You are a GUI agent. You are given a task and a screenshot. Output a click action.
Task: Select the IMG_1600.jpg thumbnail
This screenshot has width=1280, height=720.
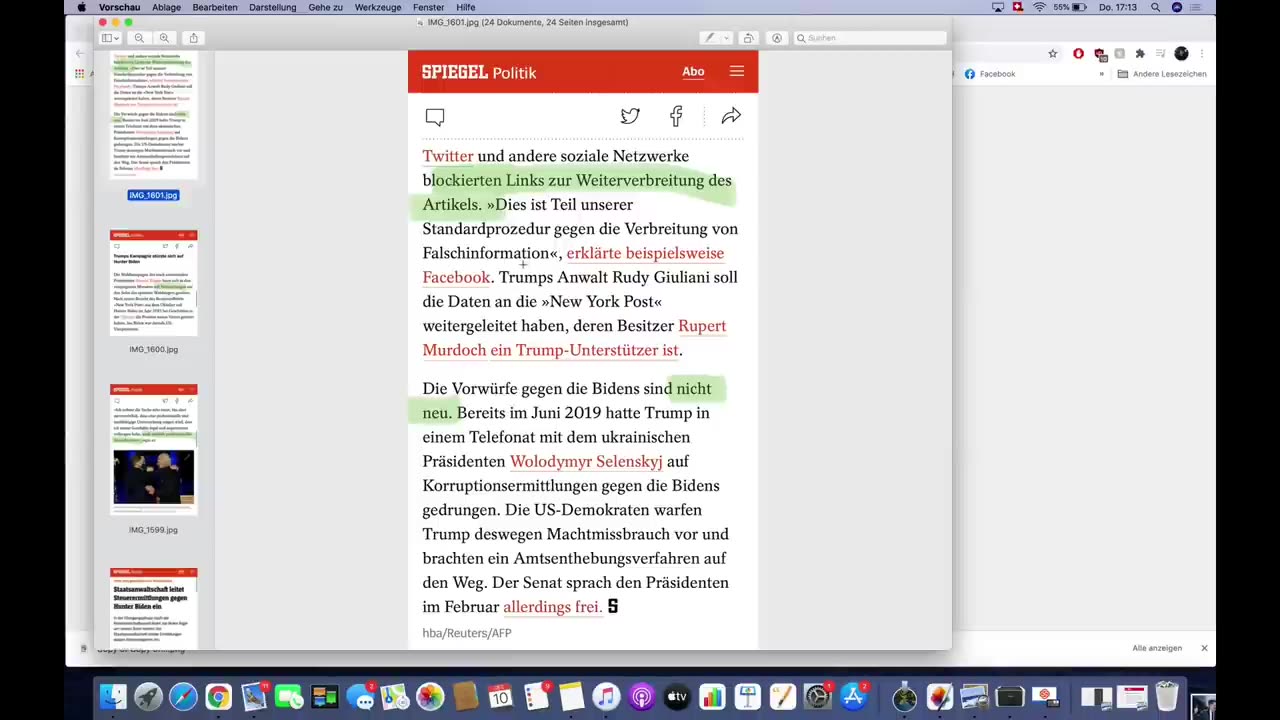pyautogui.click(x=153, y=283)
